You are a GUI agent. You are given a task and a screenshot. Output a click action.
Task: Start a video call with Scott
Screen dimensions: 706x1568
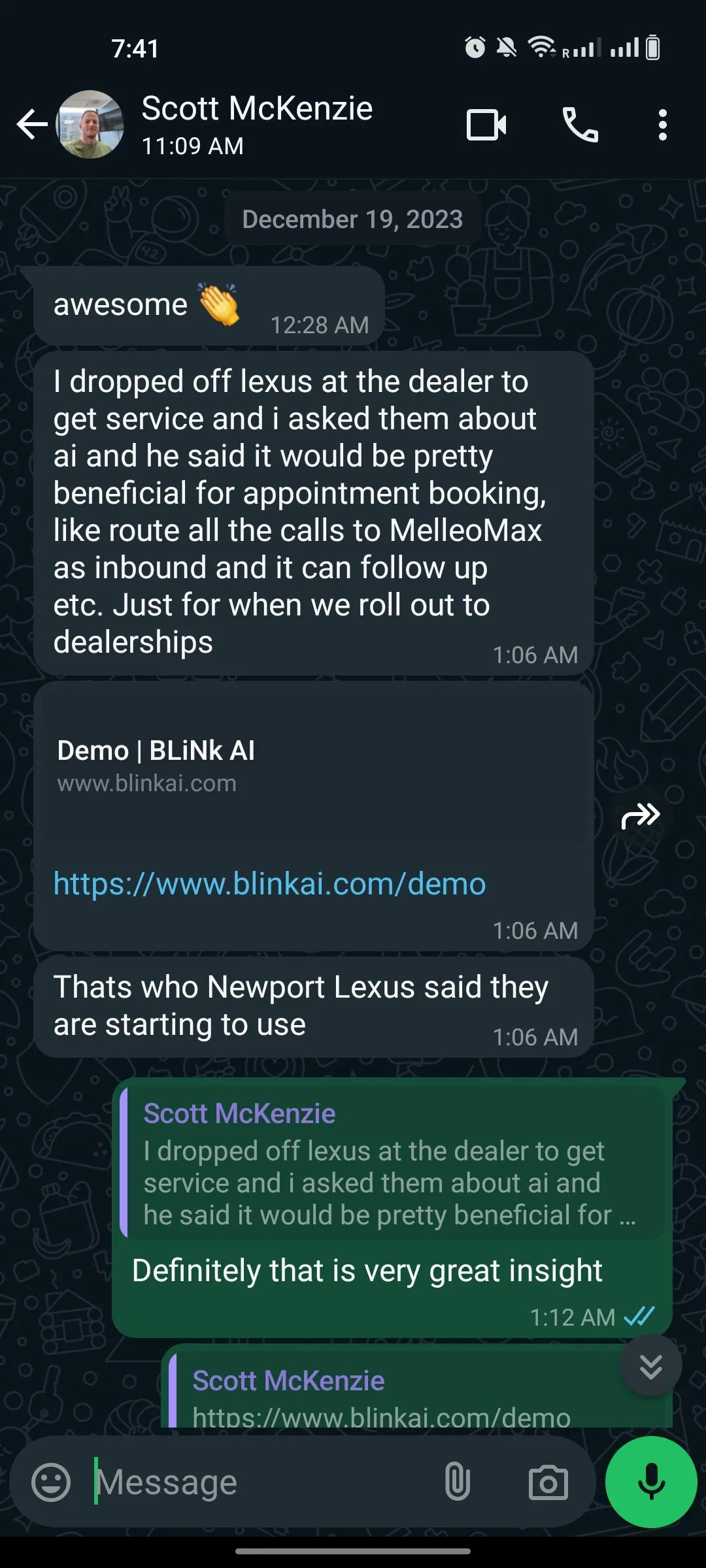tap(486, 125)
